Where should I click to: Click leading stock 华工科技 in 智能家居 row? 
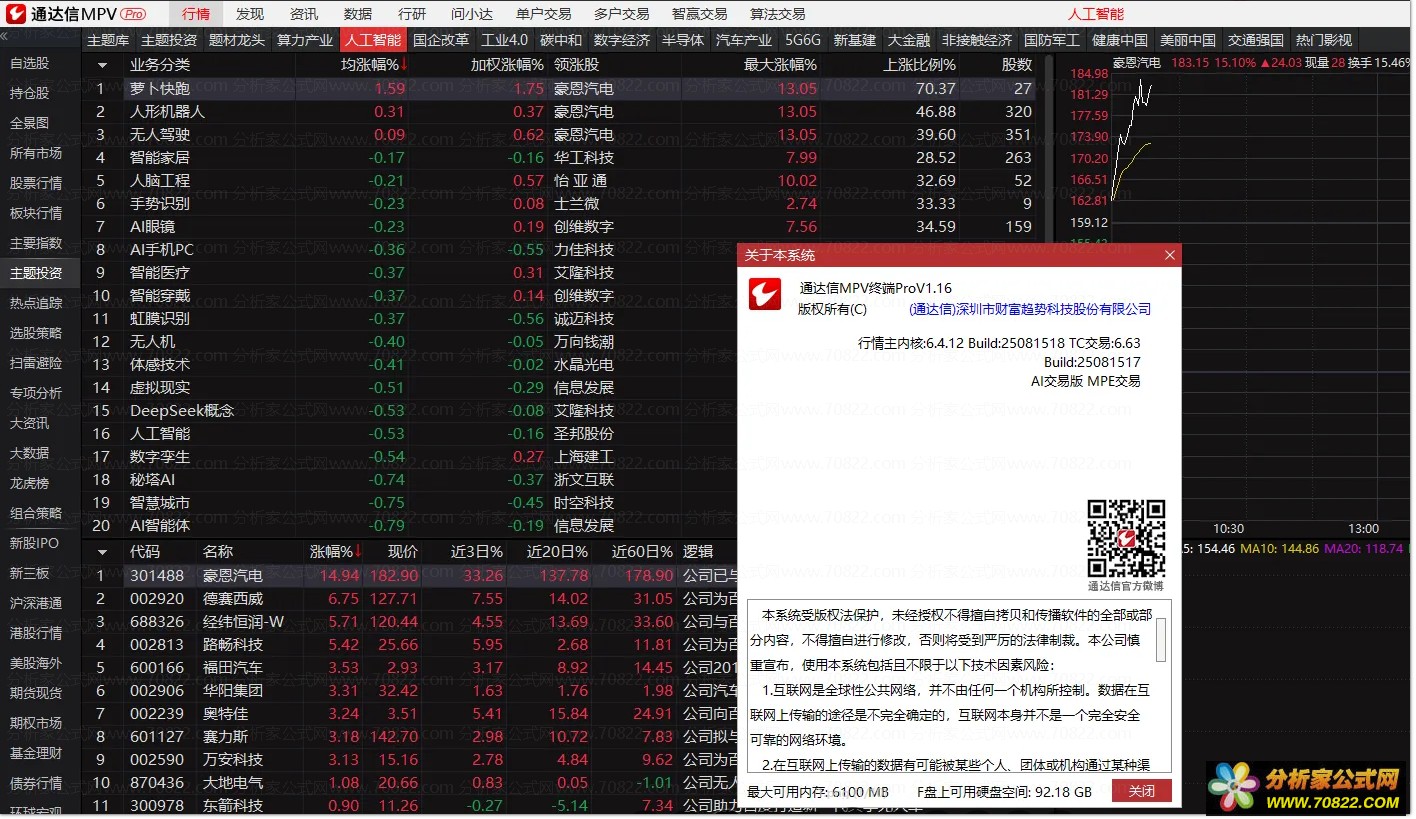pos(584,157)
